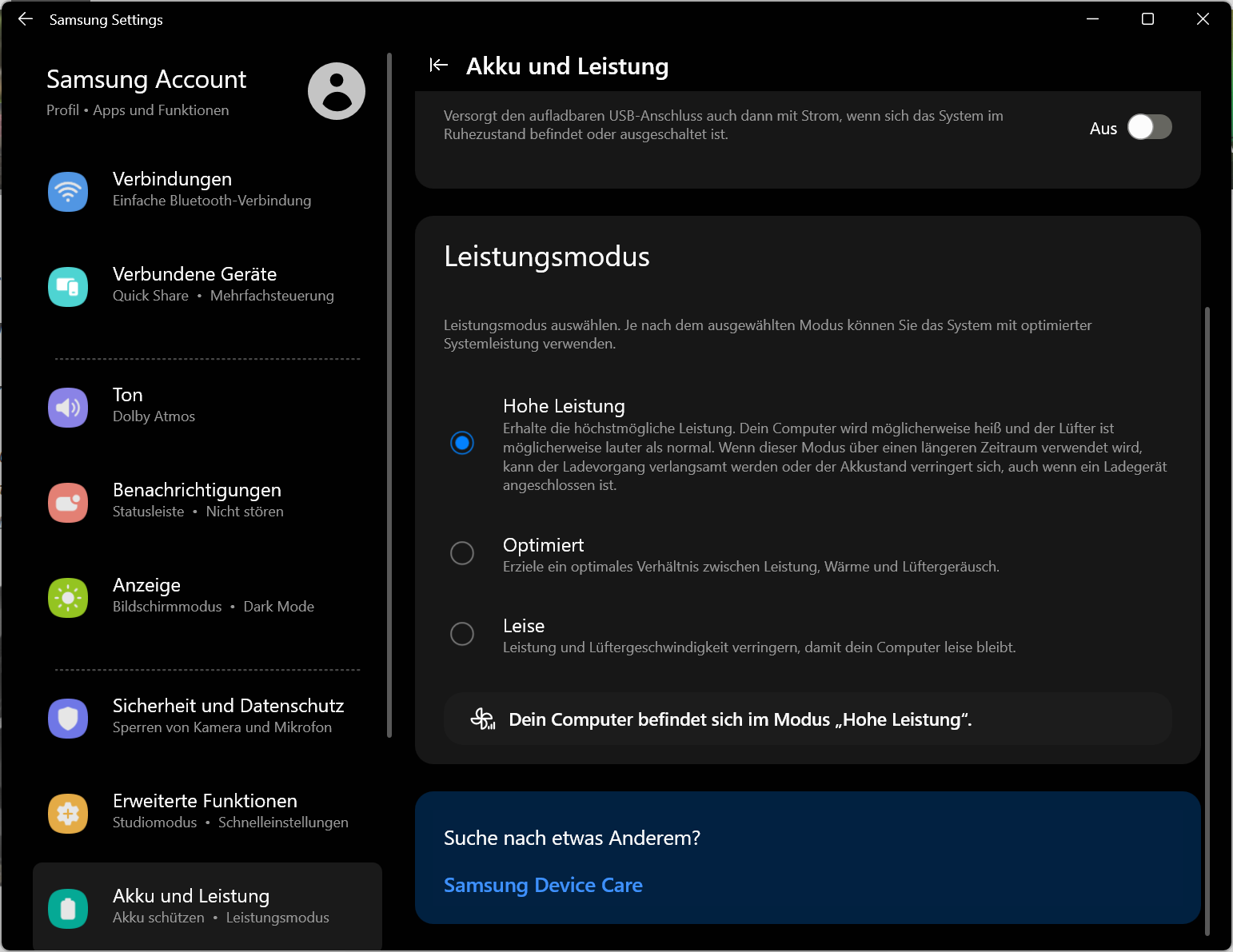Click the Anzeige green brightness icon
This screenshot has height=952, width=1233.
tap(68, 598)
